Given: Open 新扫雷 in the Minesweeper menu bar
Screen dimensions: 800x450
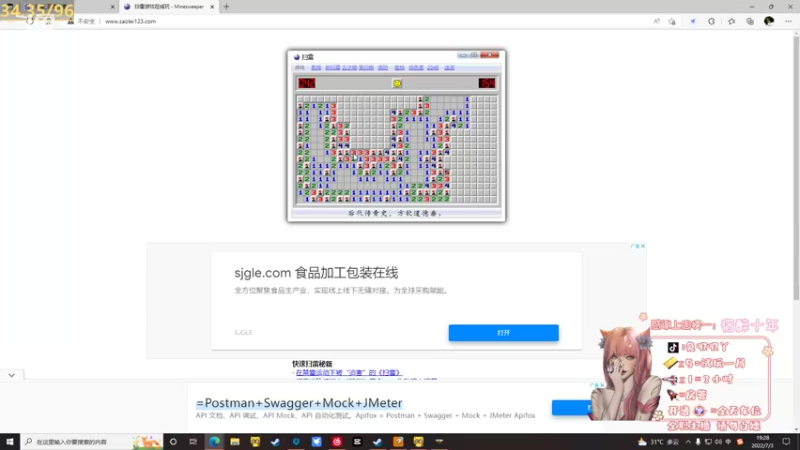Looking at the screenshot, I should click(333, 67).
